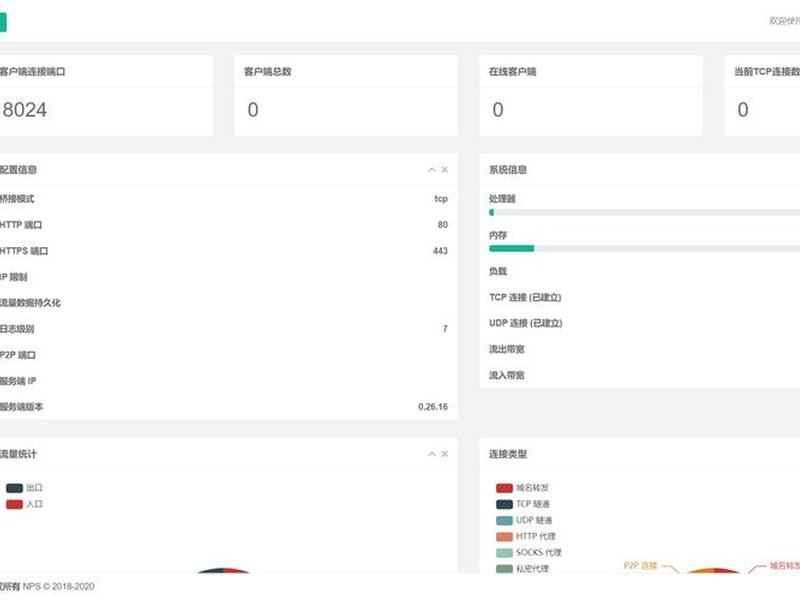The image size is (800, 600).
Task: Toggle the HTTP 代理 legend swatch
Action: [504, 537]
